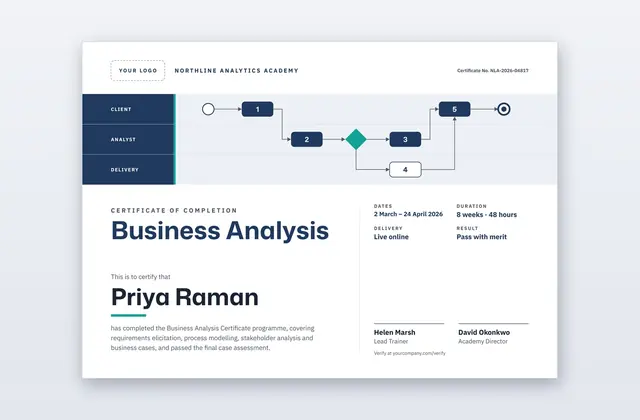Select the '8 weeks · 48 hours' value
This screenshot has width=640, height=420.
[x=487, y=215]
